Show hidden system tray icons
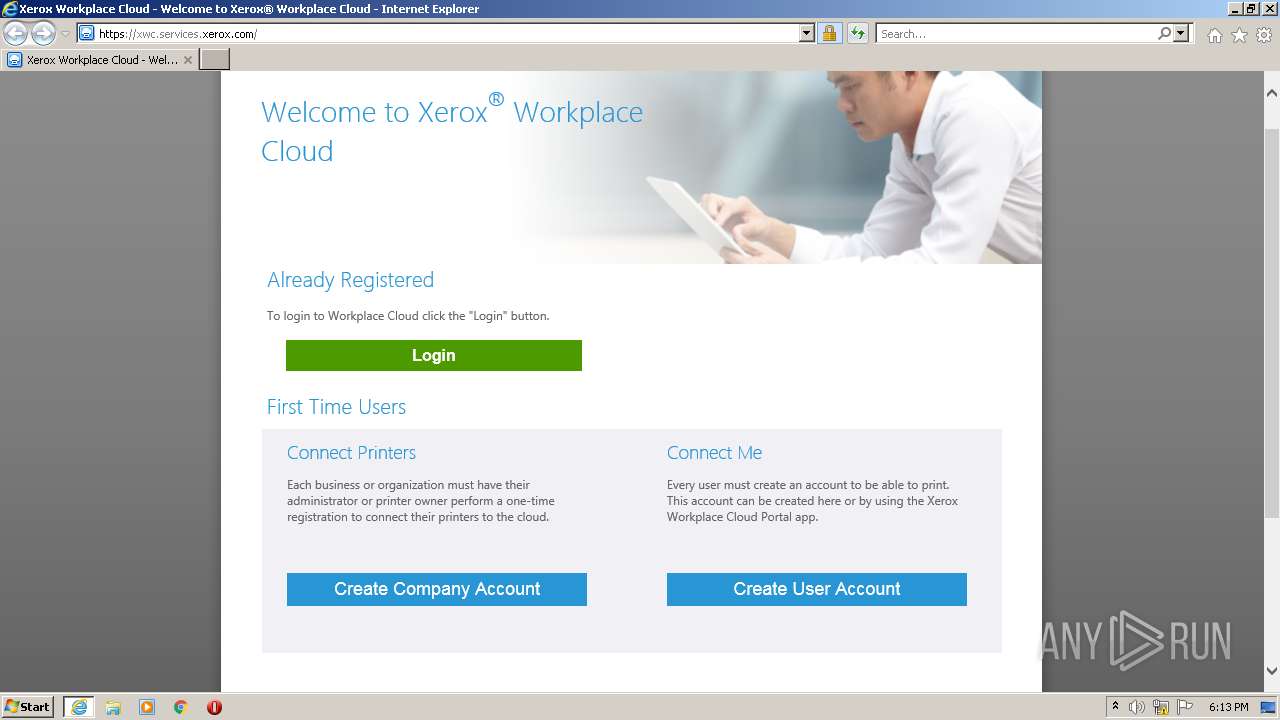This screenshot has width=1280, height=720. tap(1116, 707)
